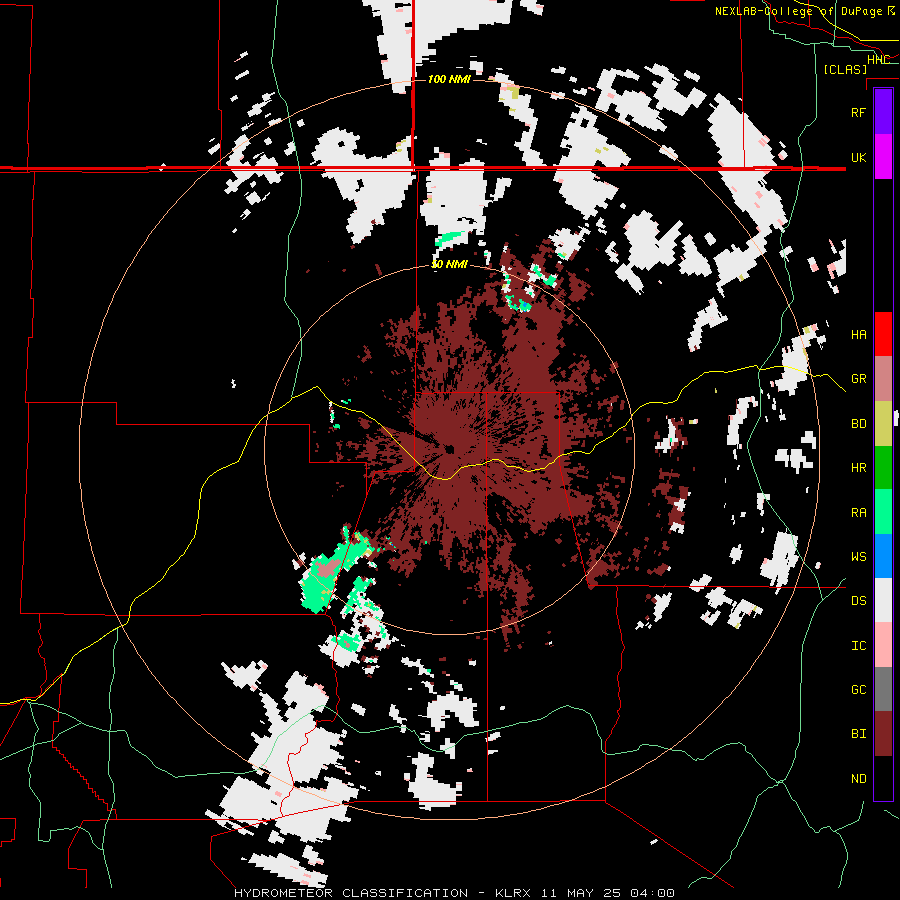Choose the 'RA' legend label text

pos(858,513)
